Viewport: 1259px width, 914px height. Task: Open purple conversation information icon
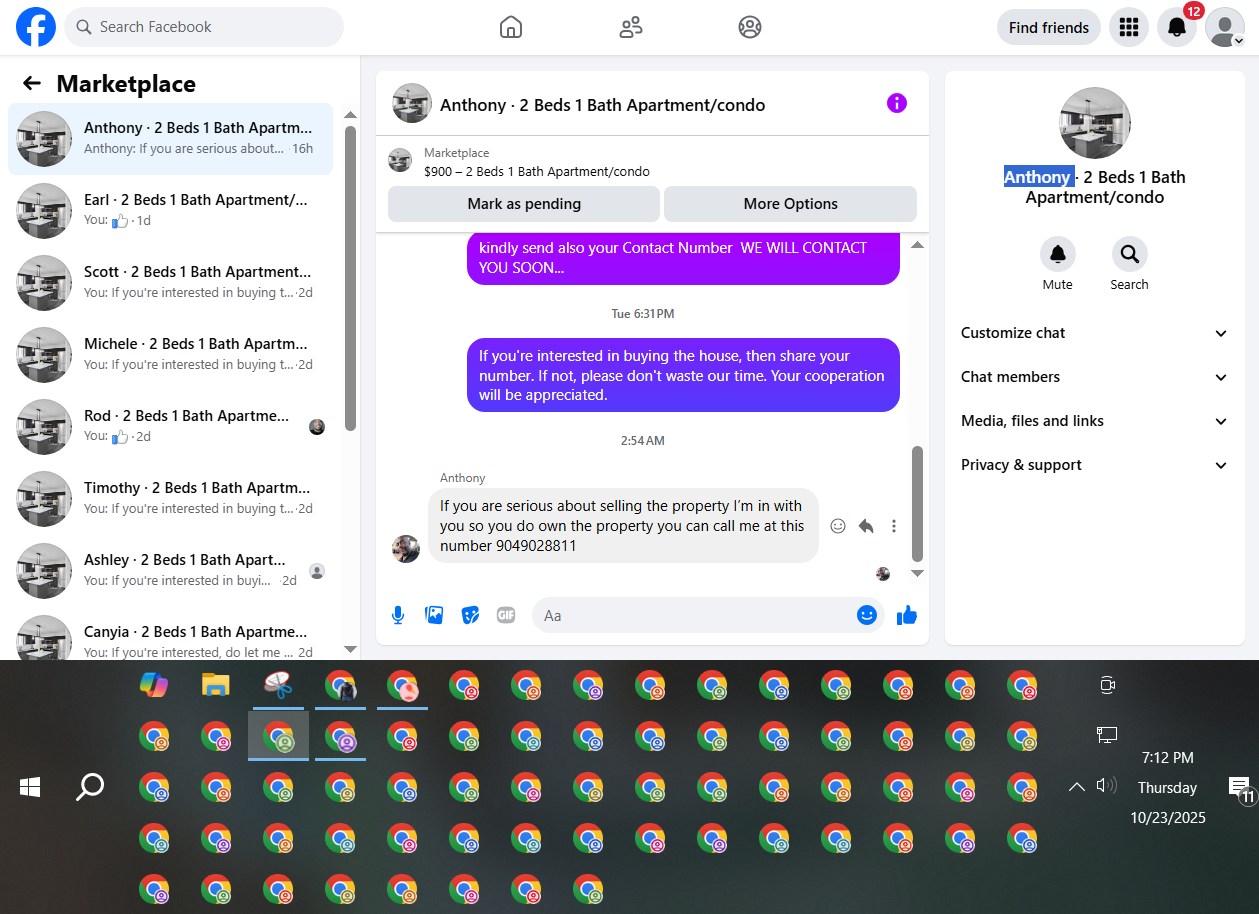point(897,103)
